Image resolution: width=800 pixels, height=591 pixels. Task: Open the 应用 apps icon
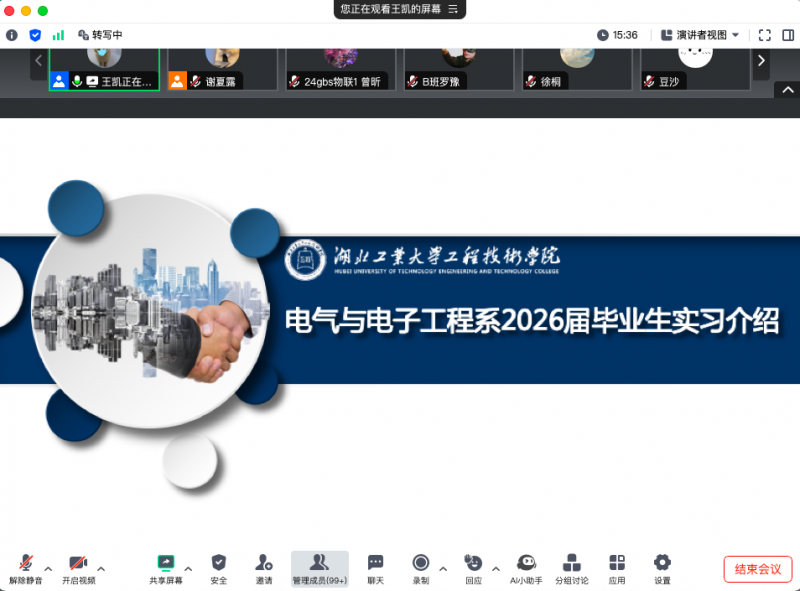point(617,568)
